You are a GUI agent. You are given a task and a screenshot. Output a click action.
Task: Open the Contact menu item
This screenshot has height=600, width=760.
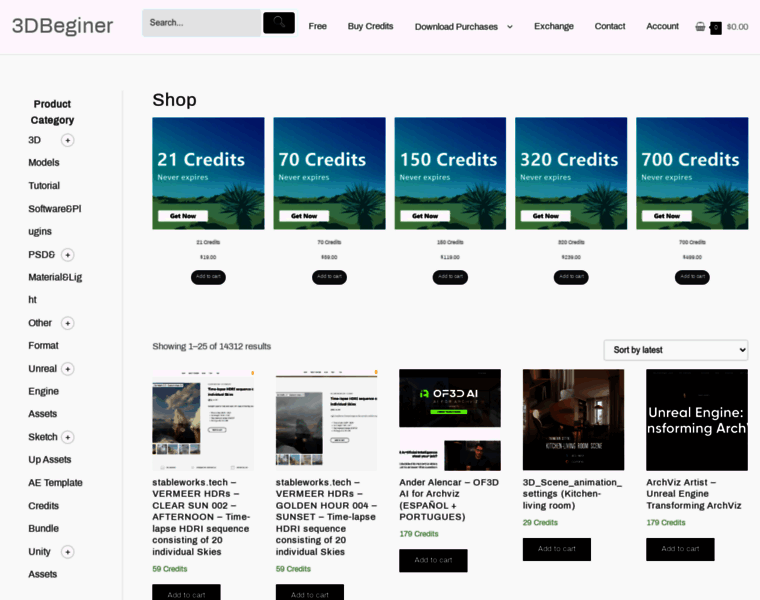[610, 26]
